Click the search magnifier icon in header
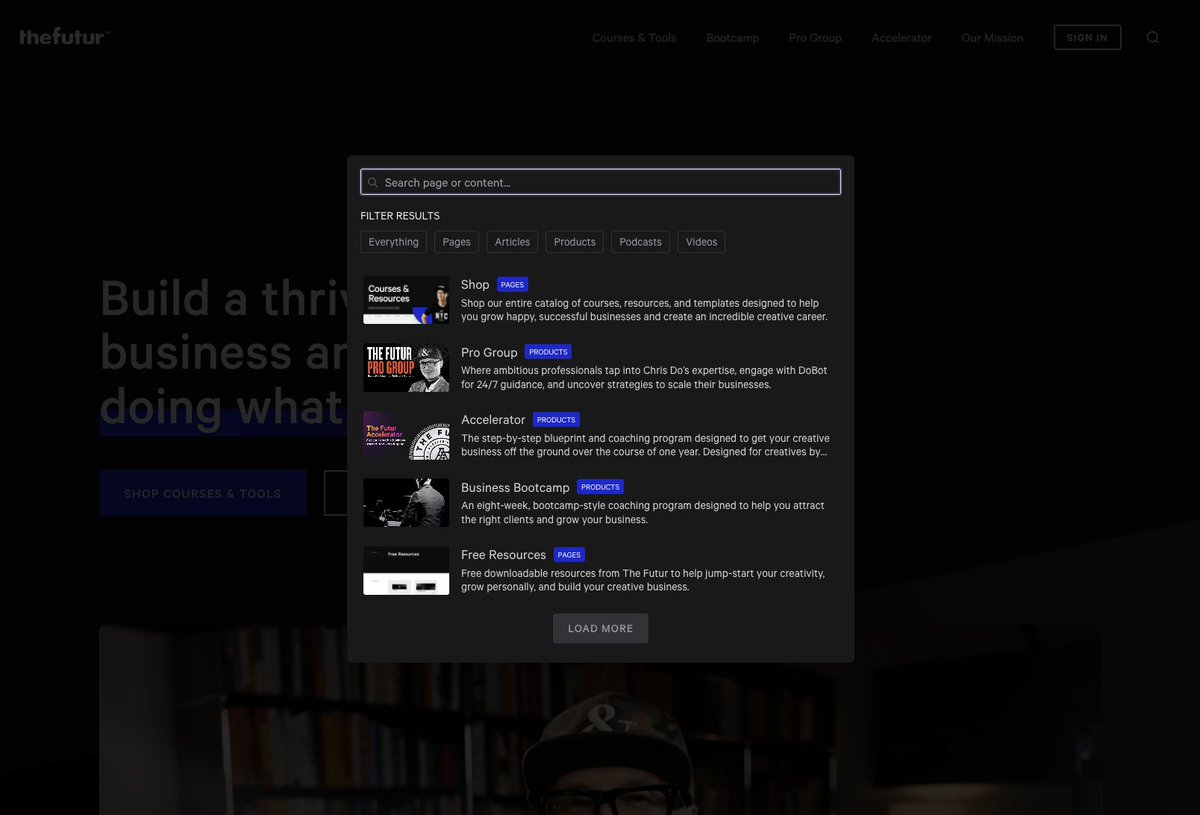Image resolution: width=1200 pixels, height=815 pixels. [x=1153, y=37]
